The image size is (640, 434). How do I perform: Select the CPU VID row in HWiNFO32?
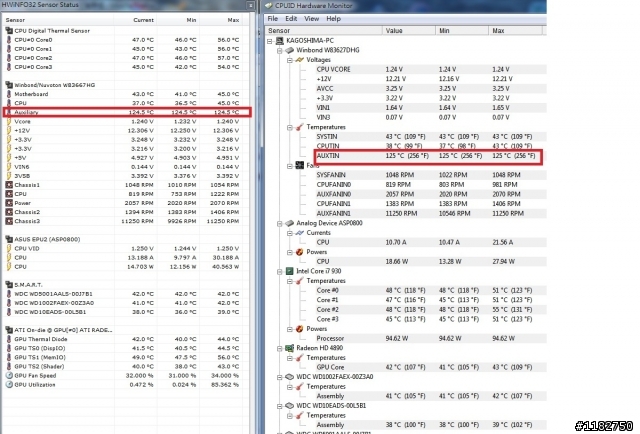pyautogui.click(x=126, y=249)
